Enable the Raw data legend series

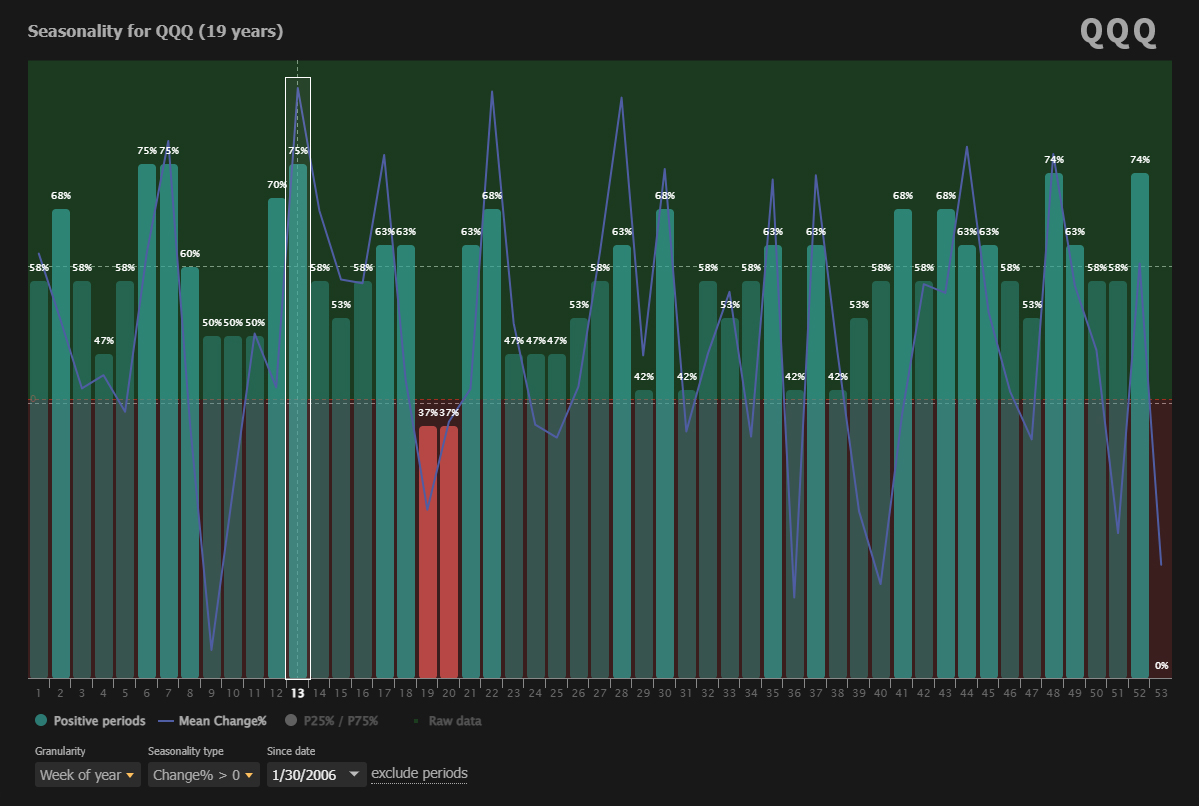447,720
